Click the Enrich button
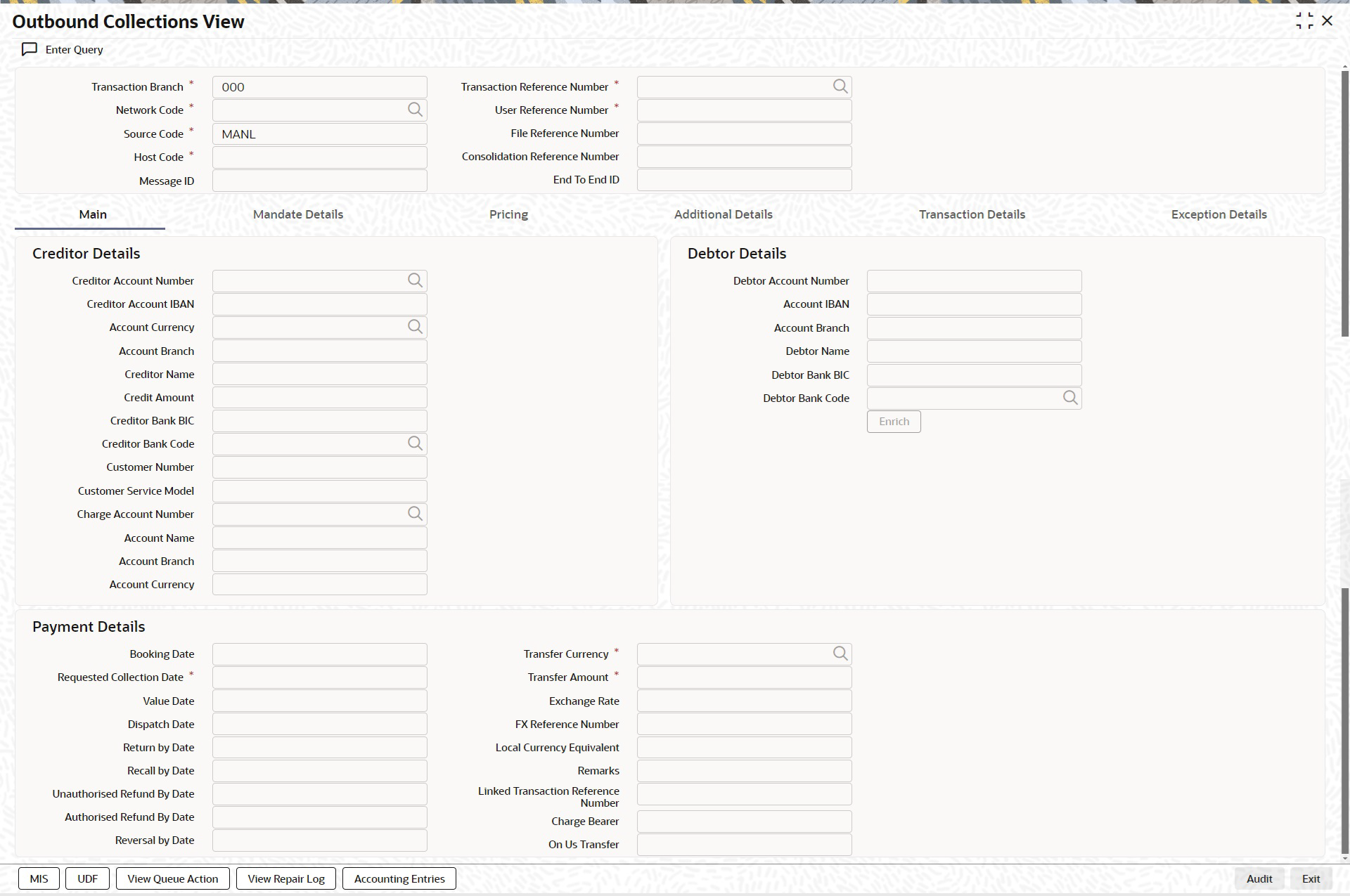 click(894, 422)
